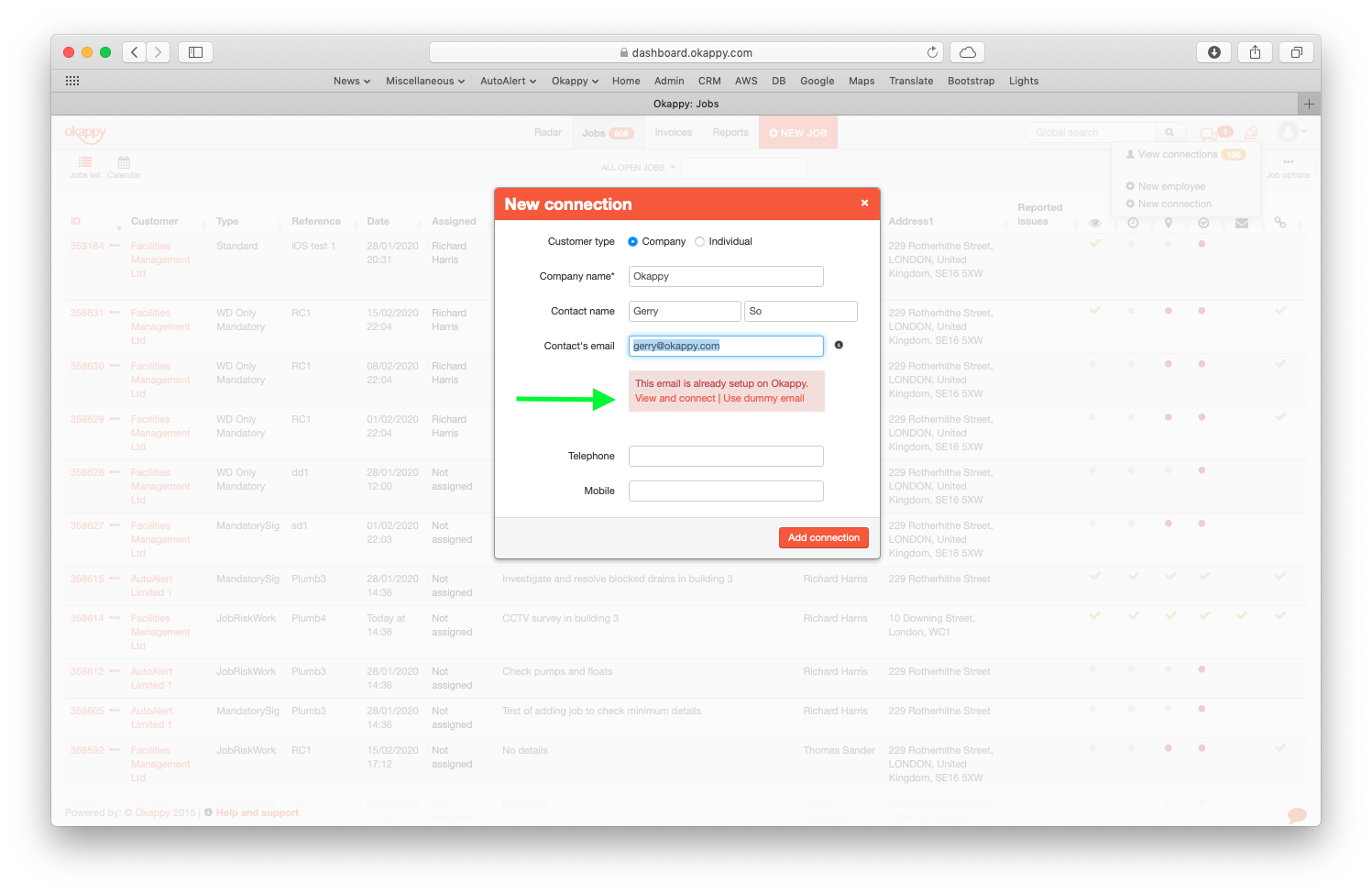Open the favorites grid icon

72,81
